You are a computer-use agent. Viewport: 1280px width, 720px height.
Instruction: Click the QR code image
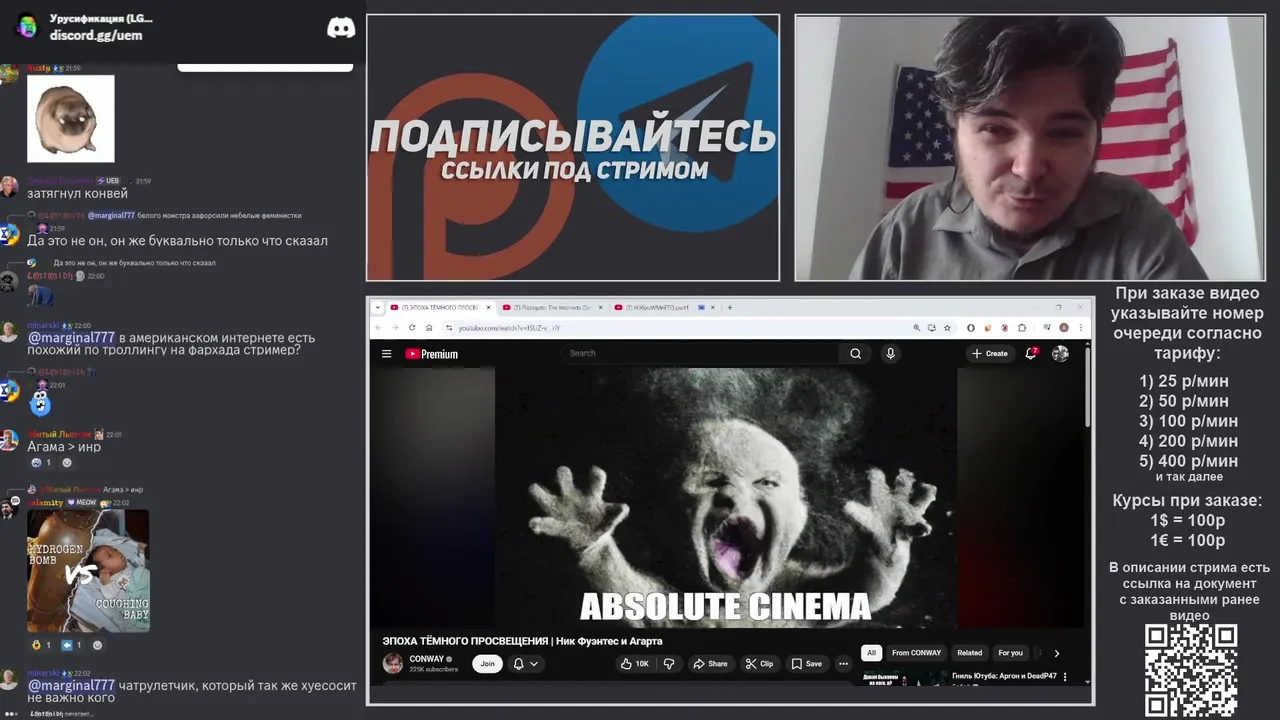point(1190,670)
